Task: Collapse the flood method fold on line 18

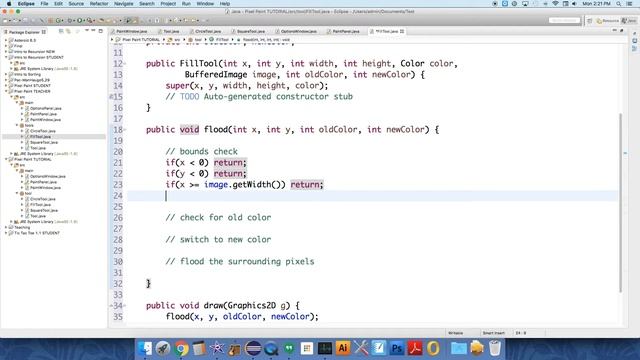Action: (x=124, y=130)
